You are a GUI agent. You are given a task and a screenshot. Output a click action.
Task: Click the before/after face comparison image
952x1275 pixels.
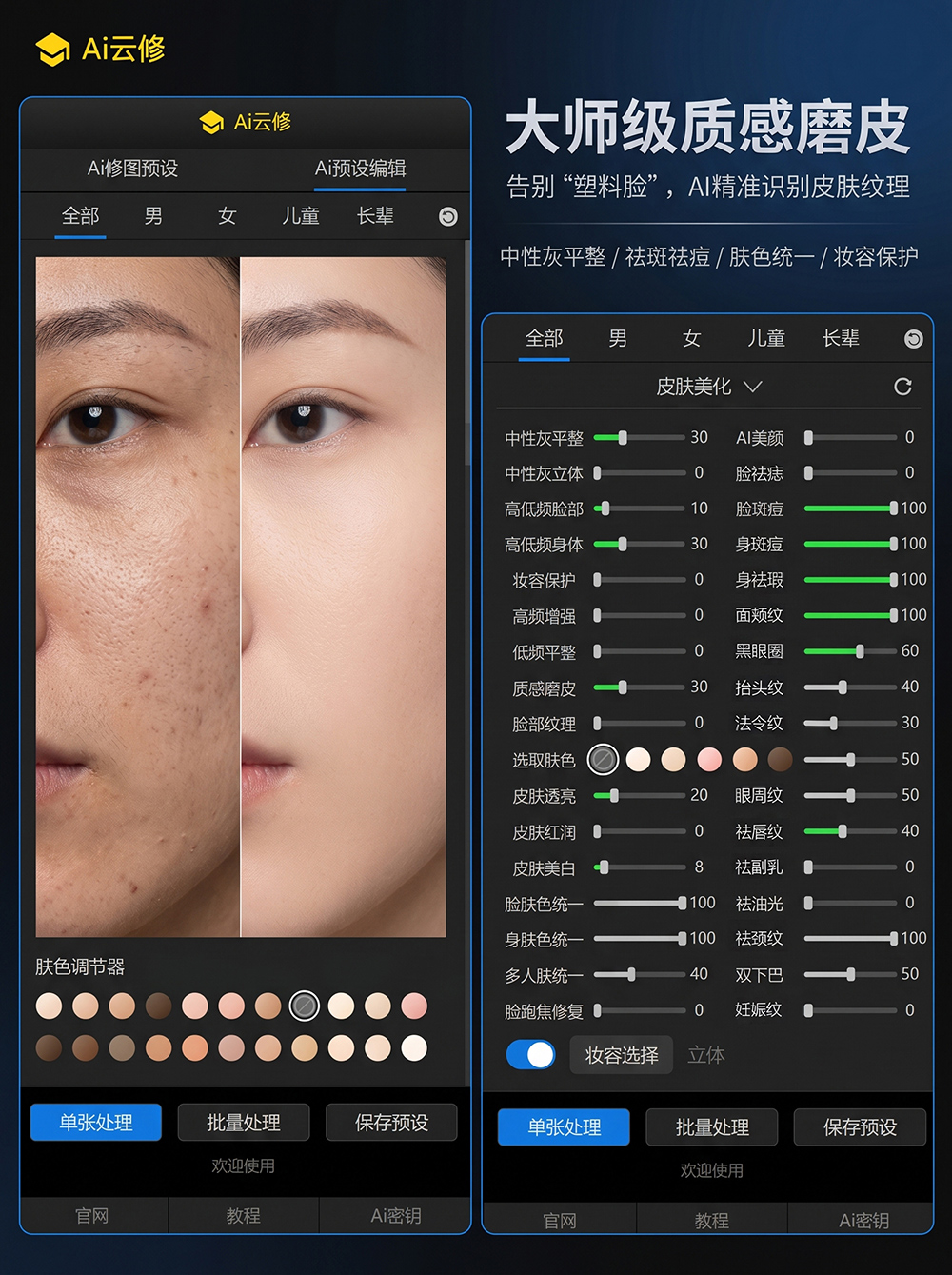pyautogui.click(x=241, y=597)
